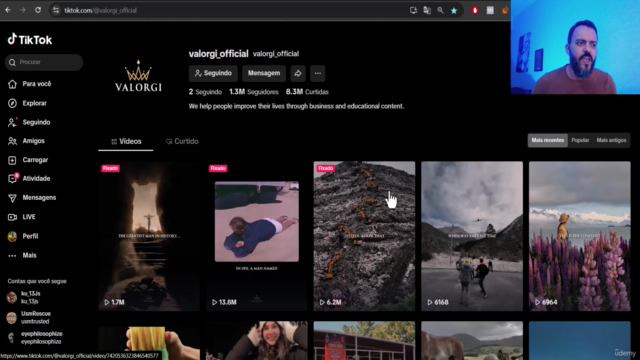Click the zoom magnifier icon in address bar

(x=440, y=11)
